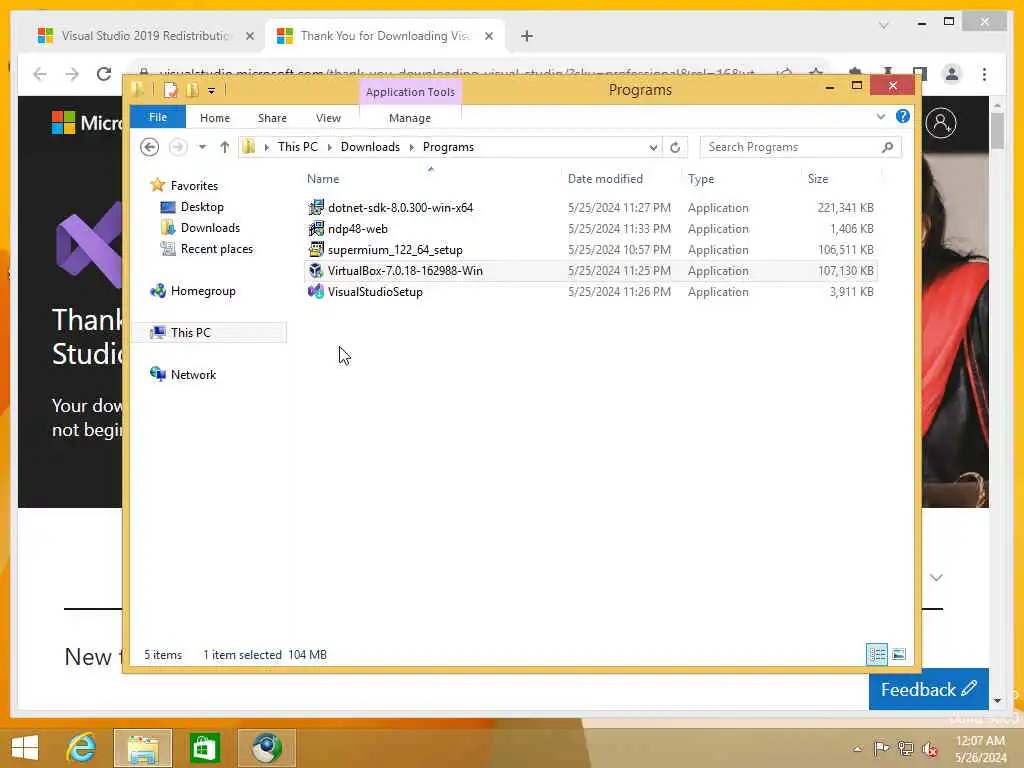Go up one folder level
Viewport: 1024px width, 768px height.
coord(225,147)
